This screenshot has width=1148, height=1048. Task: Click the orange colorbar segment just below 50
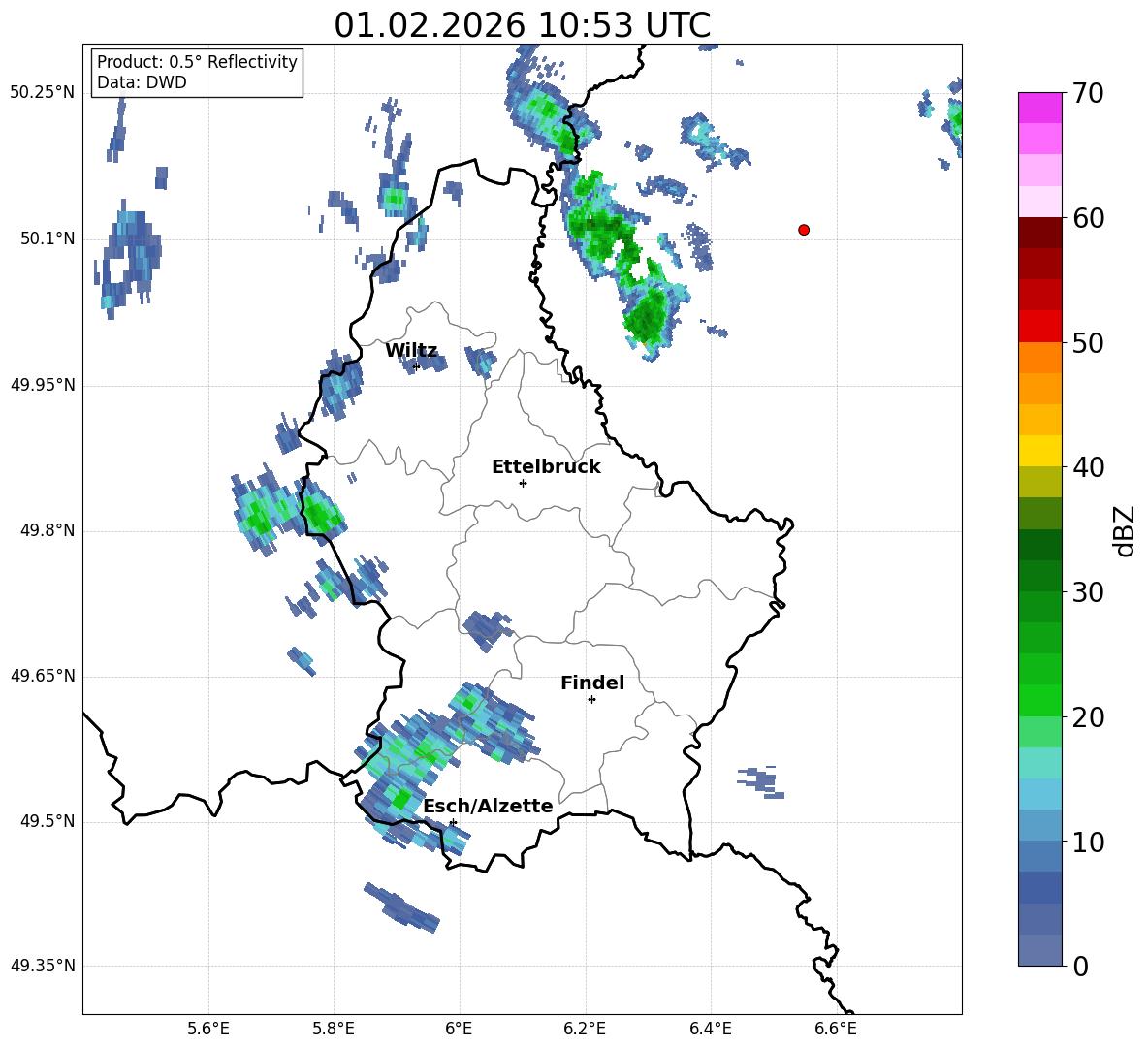(x=1039, y=358)
